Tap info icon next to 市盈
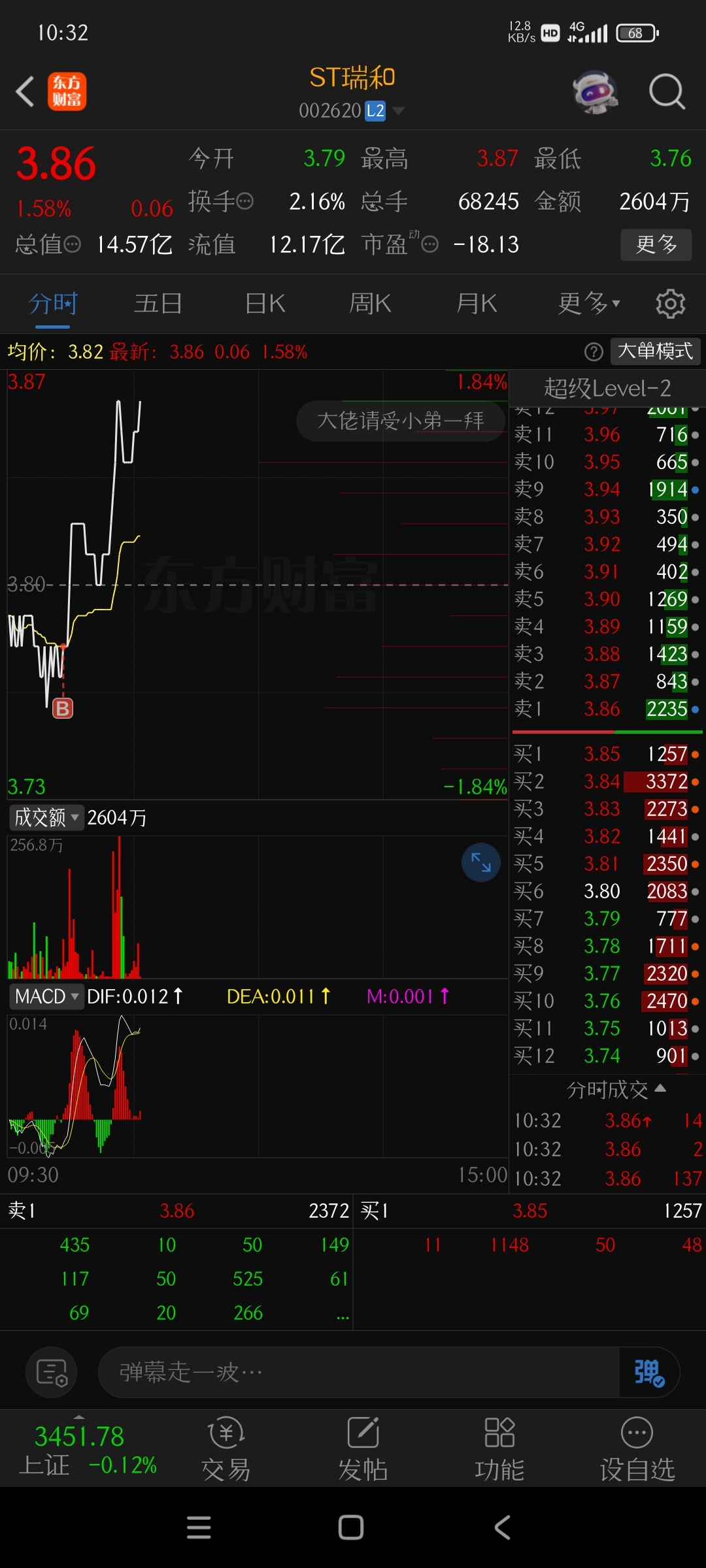 (x=429, y=244)
